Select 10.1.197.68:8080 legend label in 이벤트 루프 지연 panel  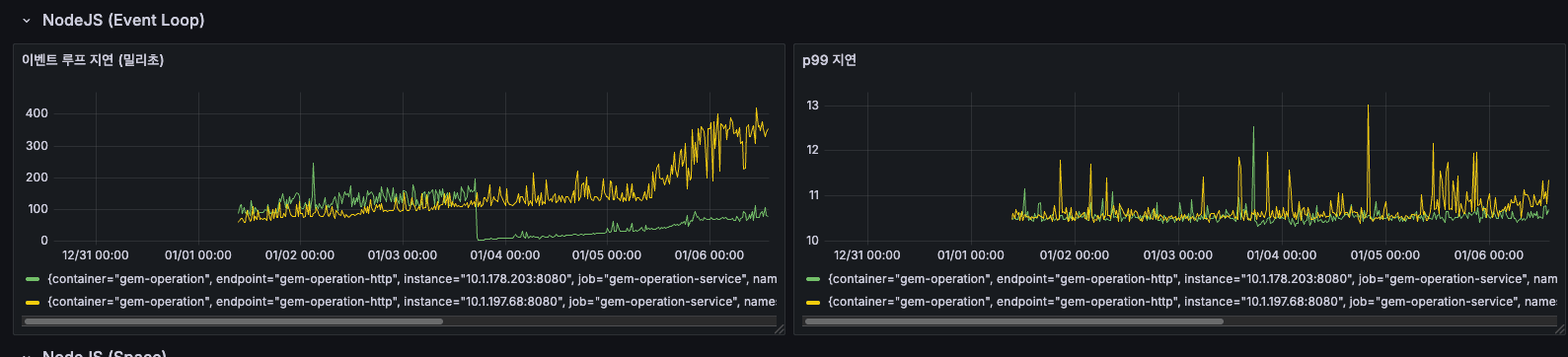click(411, 302)
